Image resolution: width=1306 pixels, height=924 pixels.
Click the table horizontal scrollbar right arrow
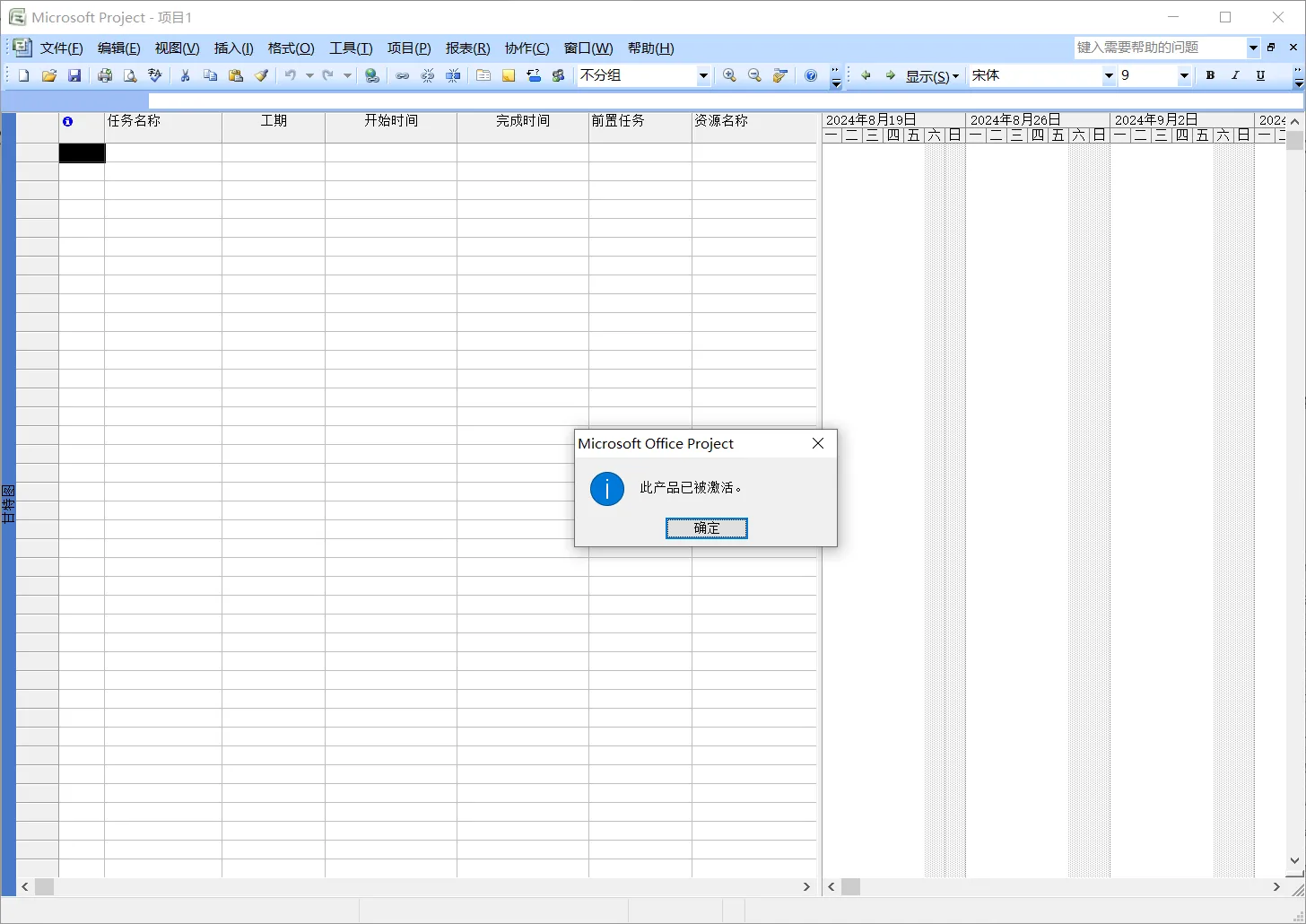(x=806, y=886)
